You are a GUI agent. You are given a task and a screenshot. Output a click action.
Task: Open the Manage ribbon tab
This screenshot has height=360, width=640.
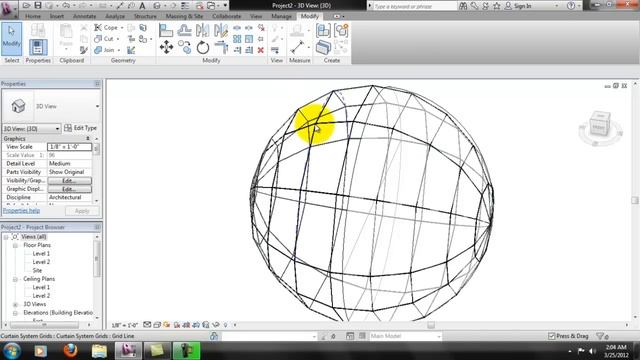[282, 16]
